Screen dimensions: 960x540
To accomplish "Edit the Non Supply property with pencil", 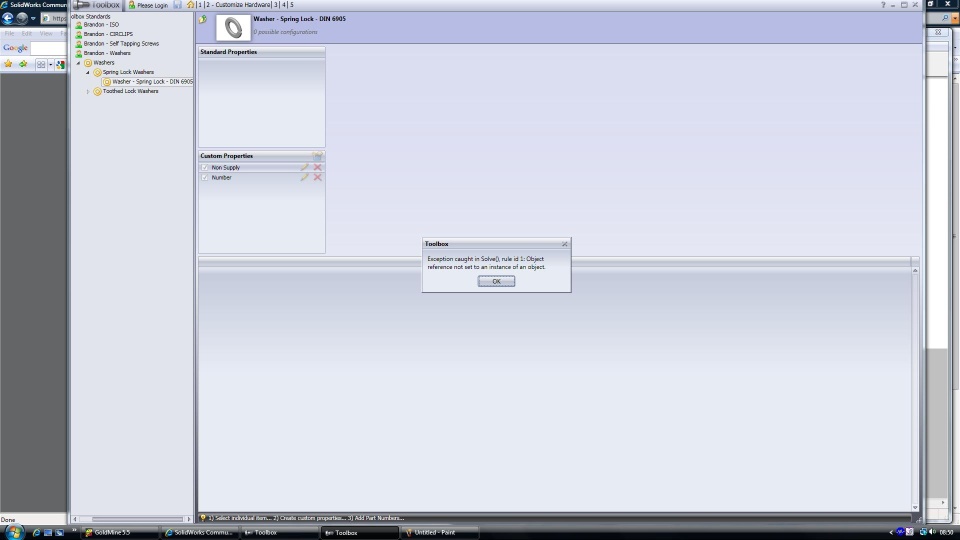I will [x=304, y=167].
